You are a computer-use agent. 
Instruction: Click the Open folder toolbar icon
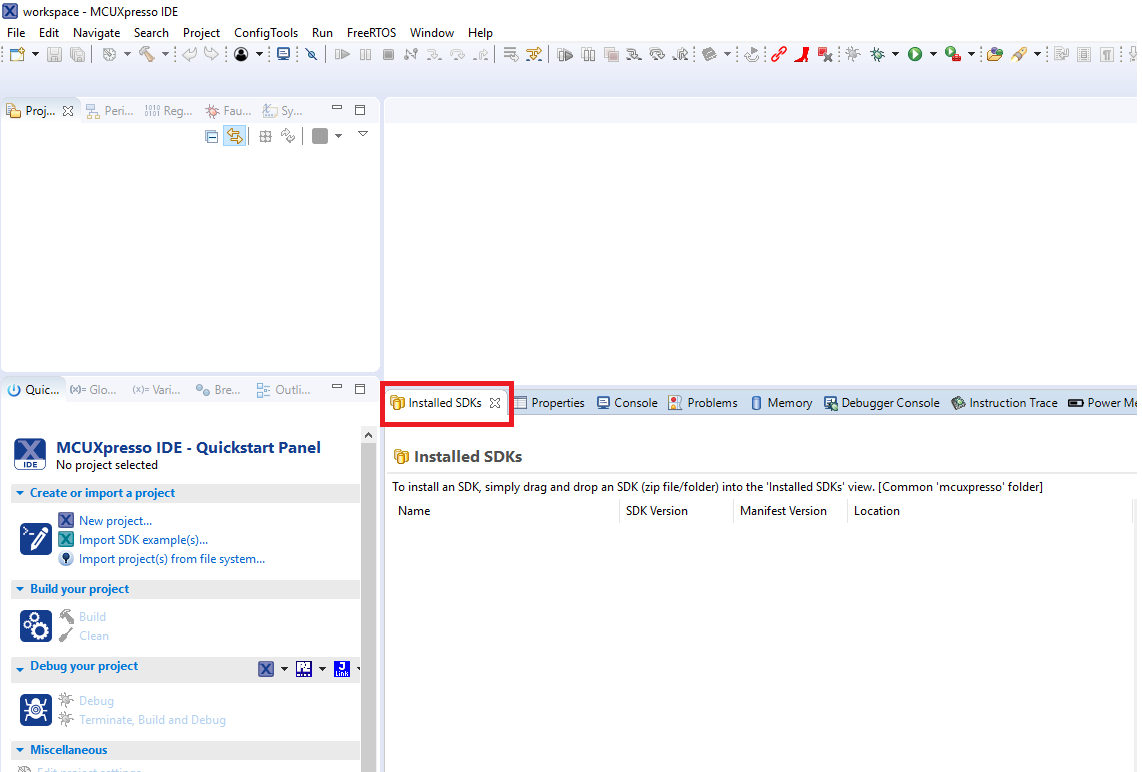click(995, 54)
